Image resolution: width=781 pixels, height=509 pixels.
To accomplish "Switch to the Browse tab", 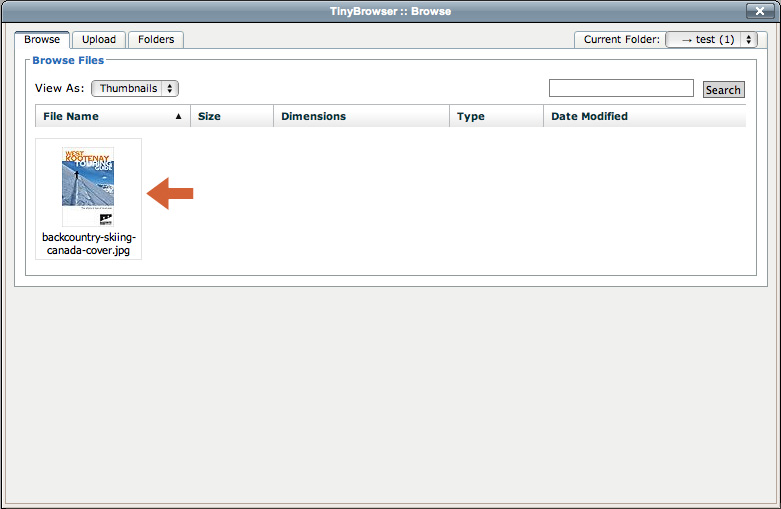I will tap(42, 39).
